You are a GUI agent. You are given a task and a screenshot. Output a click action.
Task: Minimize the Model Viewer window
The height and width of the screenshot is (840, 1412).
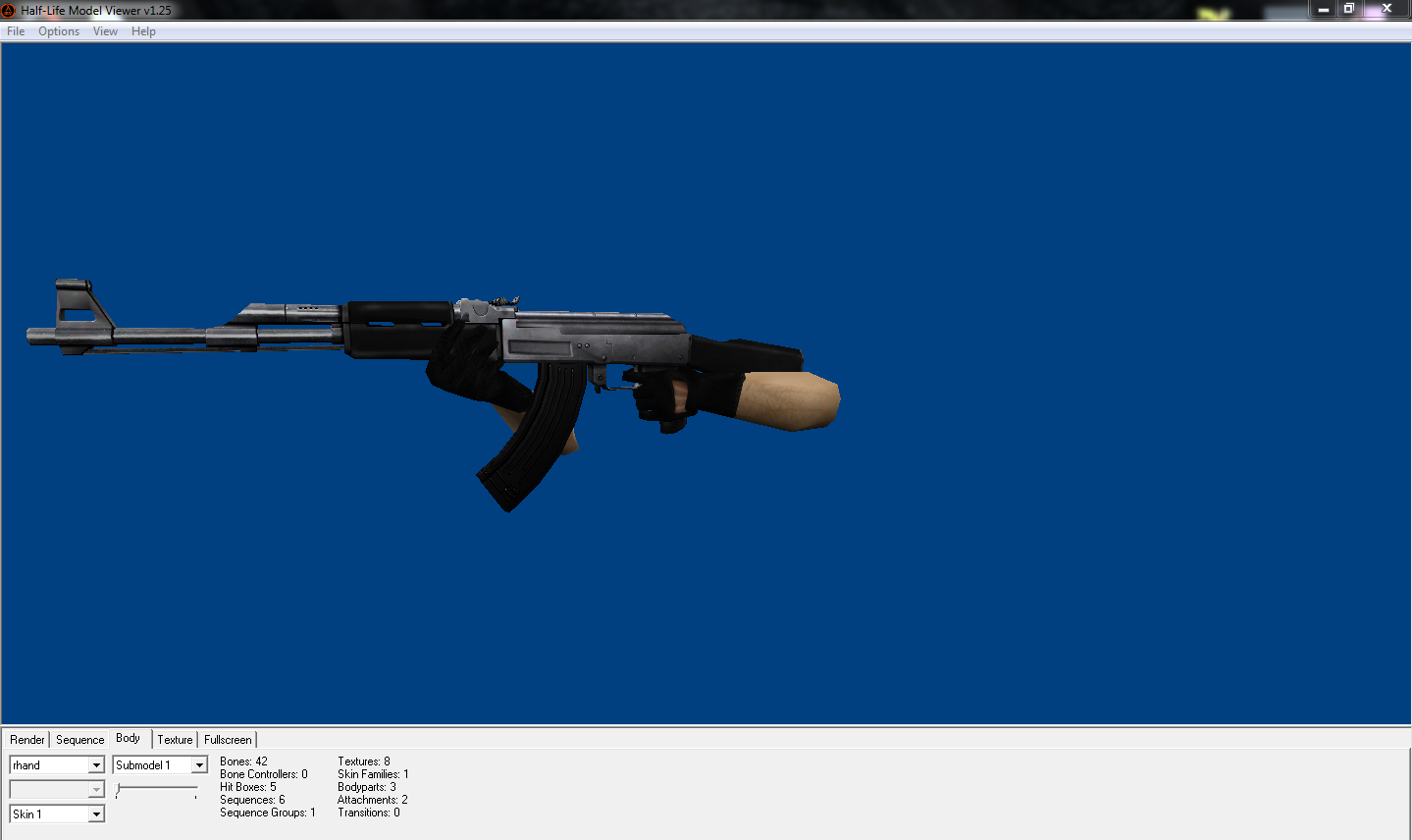coord(1324,9)
